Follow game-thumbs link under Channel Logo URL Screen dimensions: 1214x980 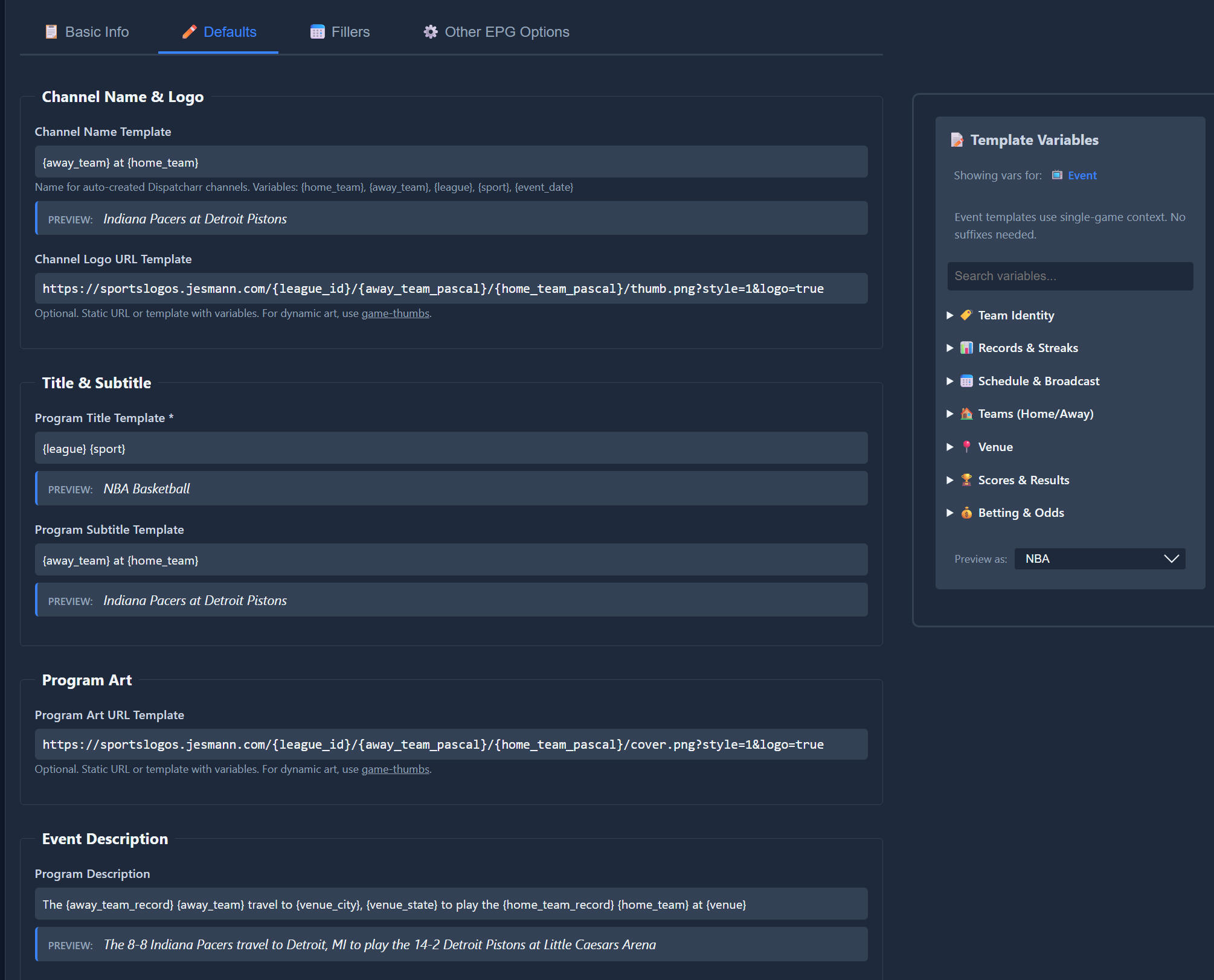(395, 313)
